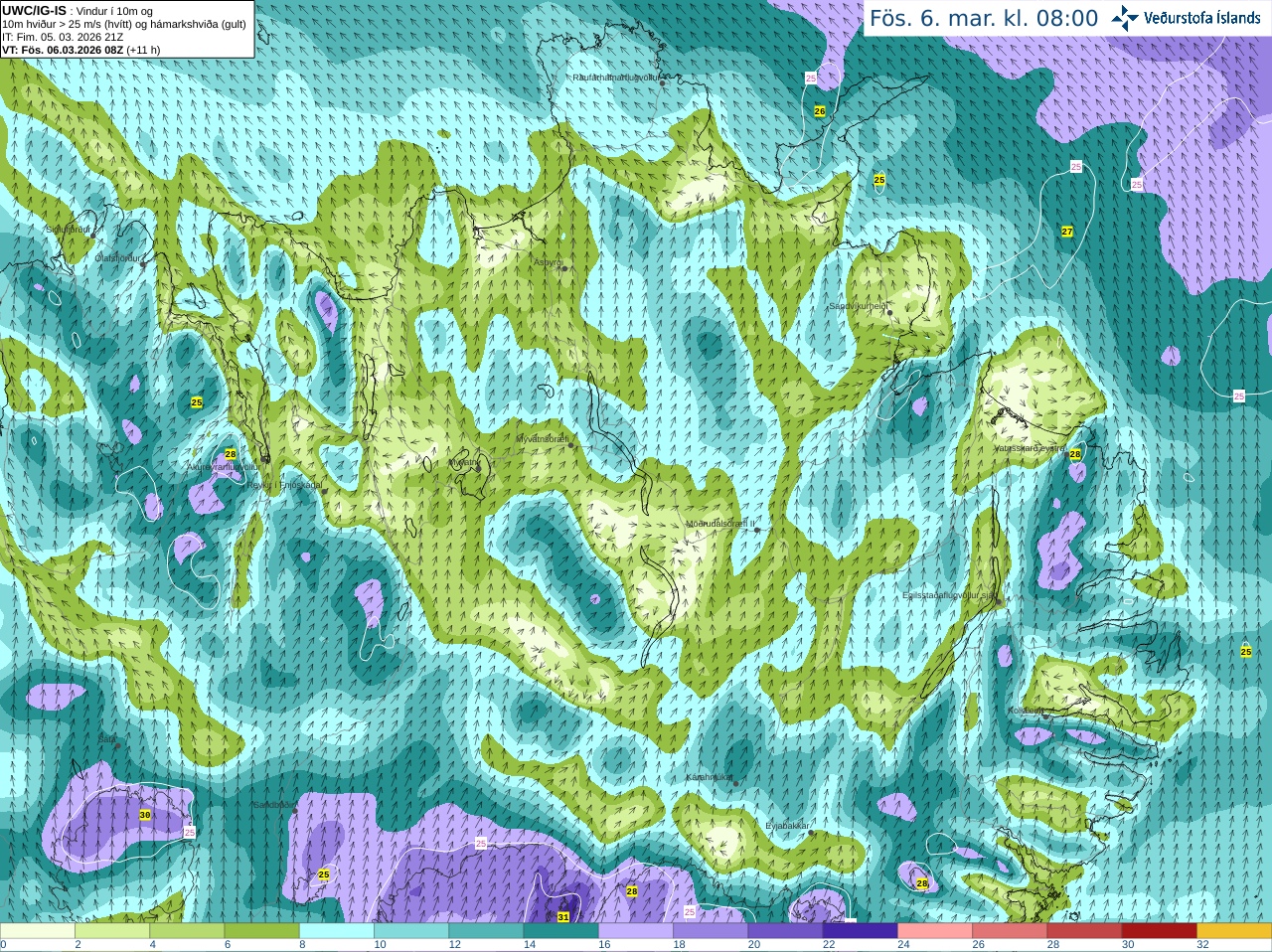This screenshot has height=952, width=1272.
Task: Click the 8–10 m/s legend swatch
Action: (x=337, y=931)
